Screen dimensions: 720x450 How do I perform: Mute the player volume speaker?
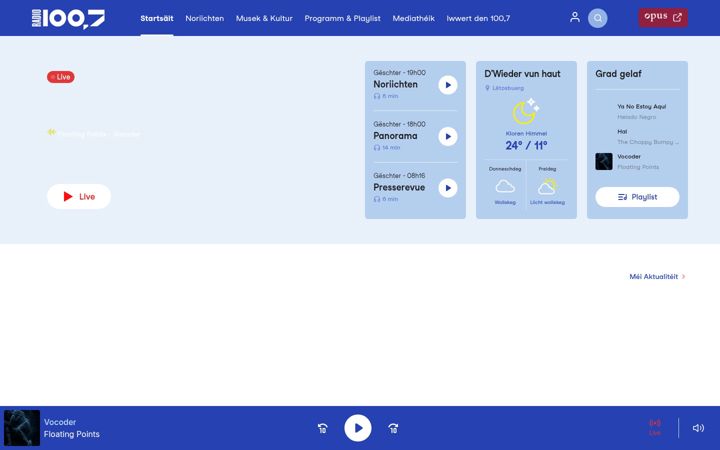[698, 428]
